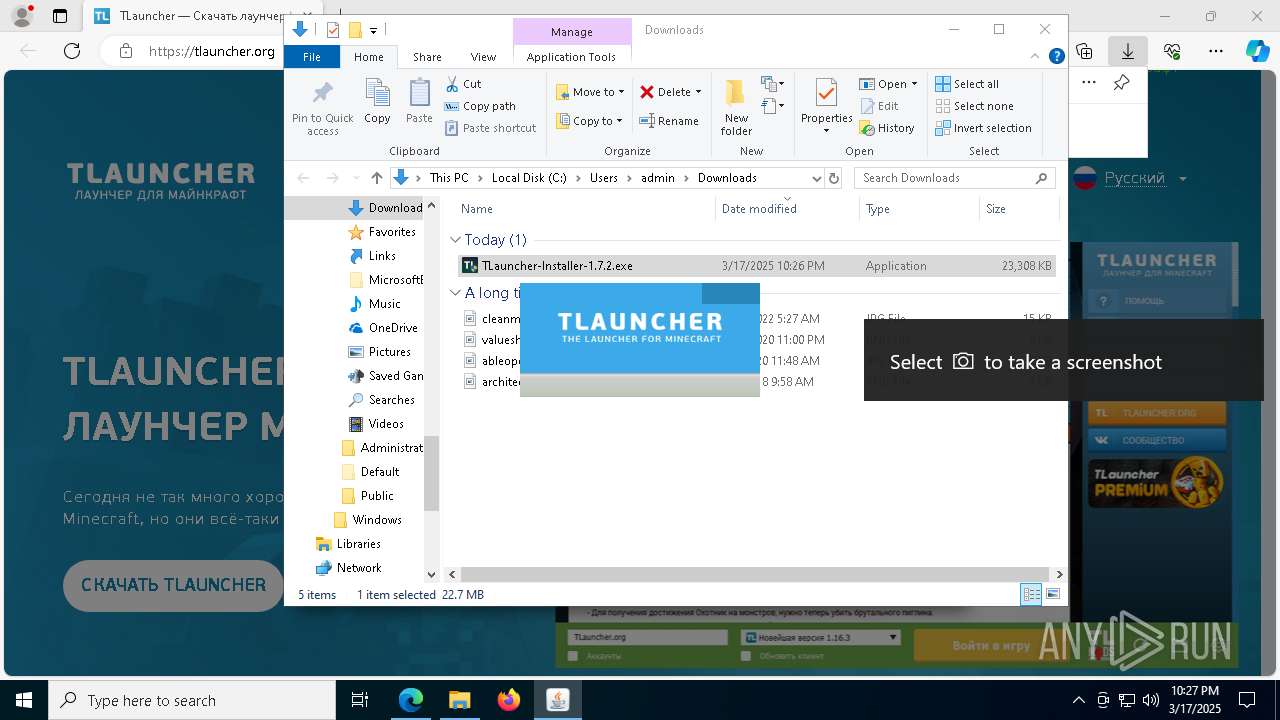
Task: Sort by the Size column
Action: coord(1018,209)
